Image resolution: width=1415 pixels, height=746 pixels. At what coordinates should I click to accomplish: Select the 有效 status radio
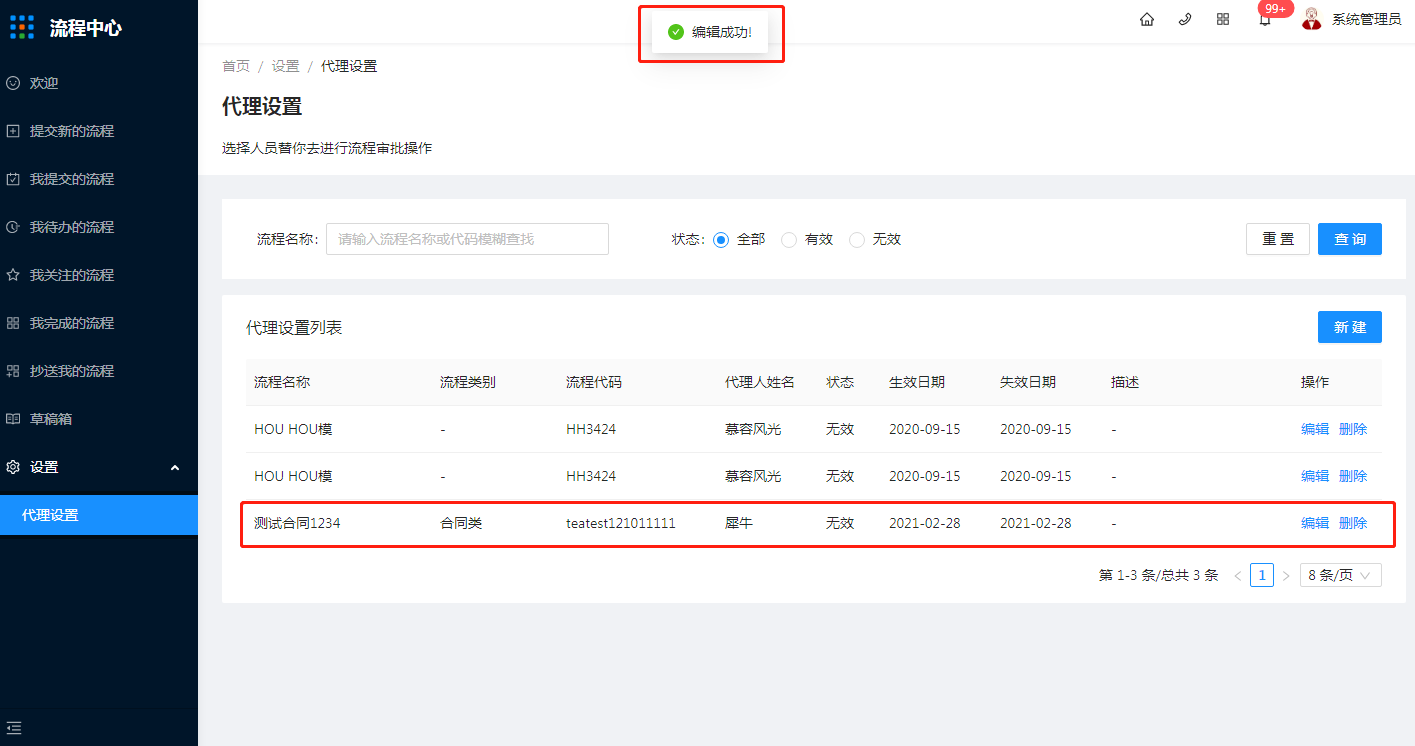[x=789, y=240]
